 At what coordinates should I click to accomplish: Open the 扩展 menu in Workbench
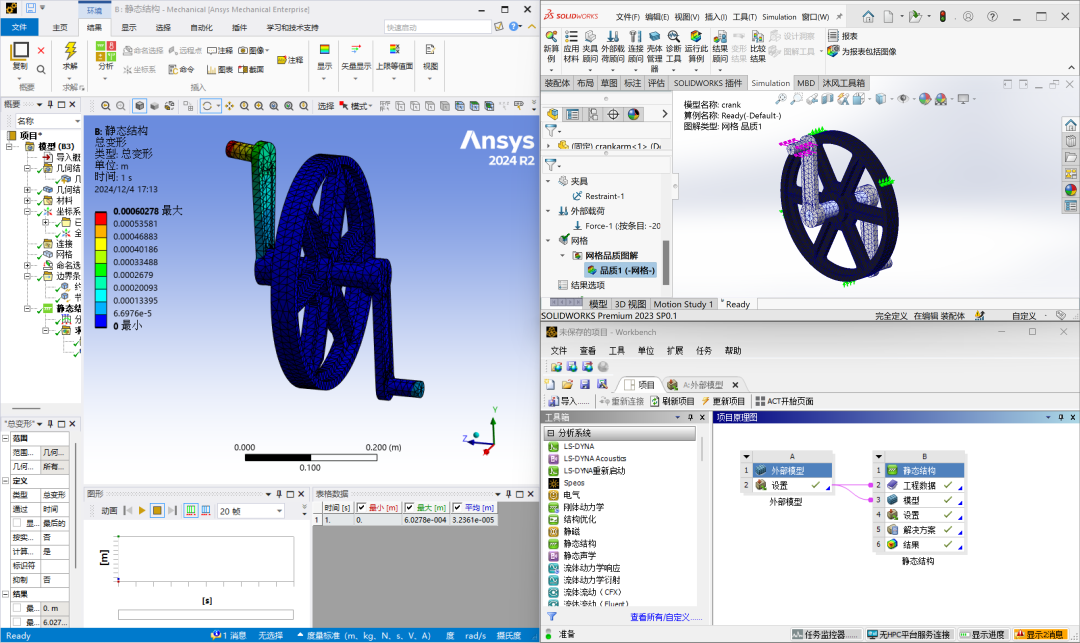point(675,350)
